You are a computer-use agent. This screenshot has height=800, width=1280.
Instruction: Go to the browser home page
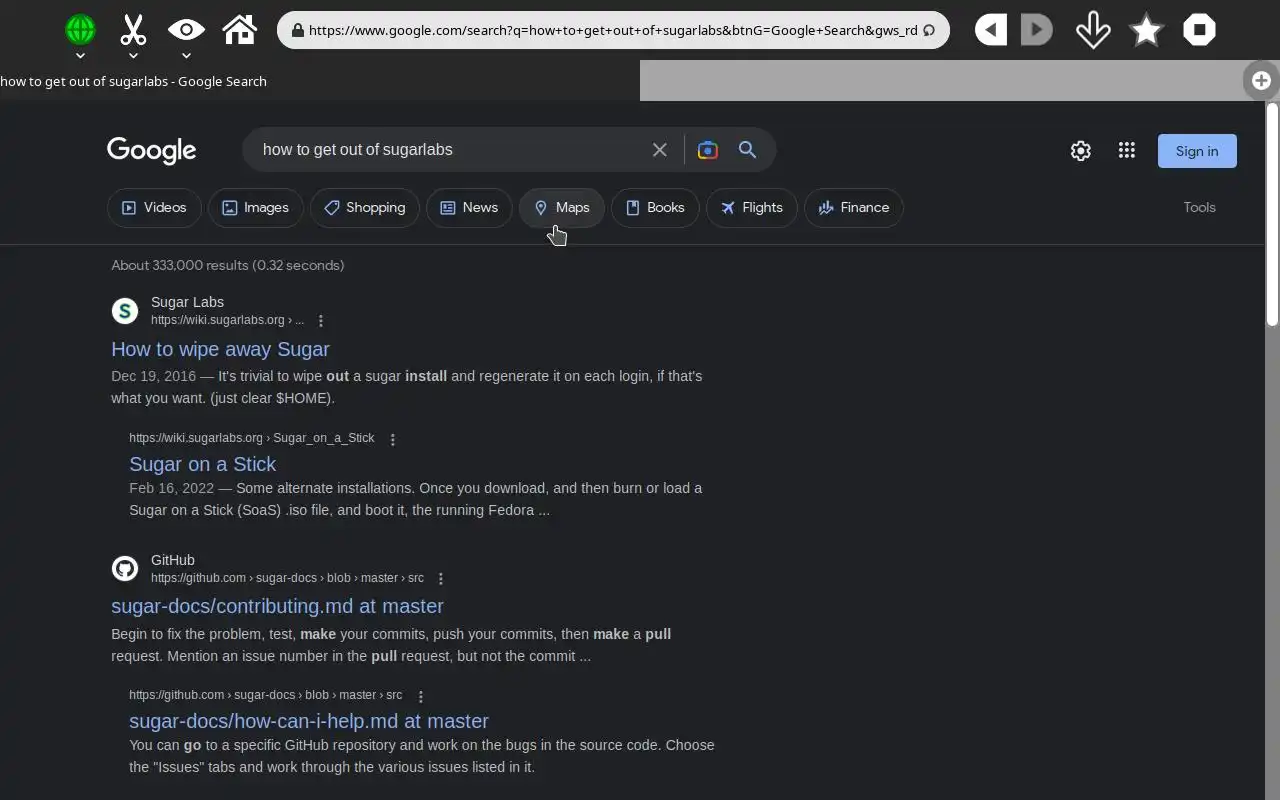tap(240, 29)
